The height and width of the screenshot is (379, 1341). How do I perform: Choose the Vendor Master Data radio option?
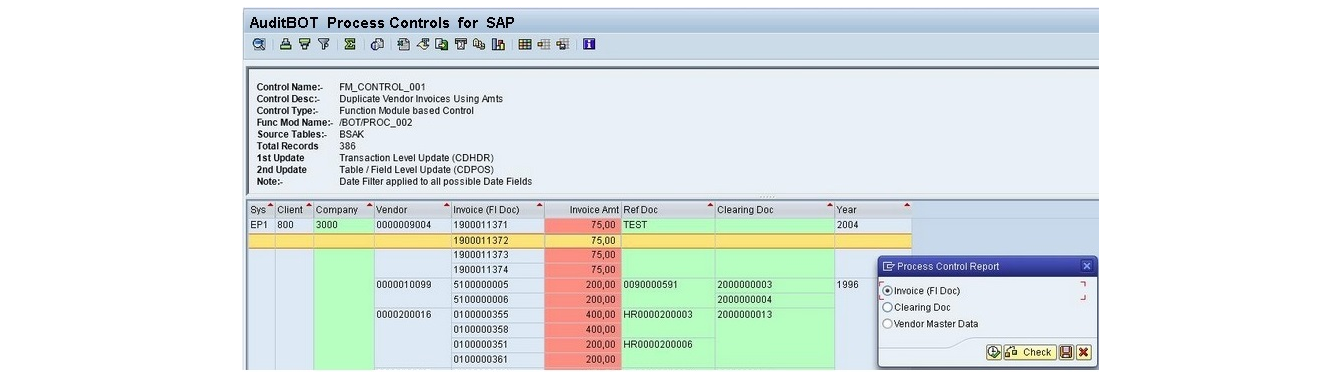[888, 323]
